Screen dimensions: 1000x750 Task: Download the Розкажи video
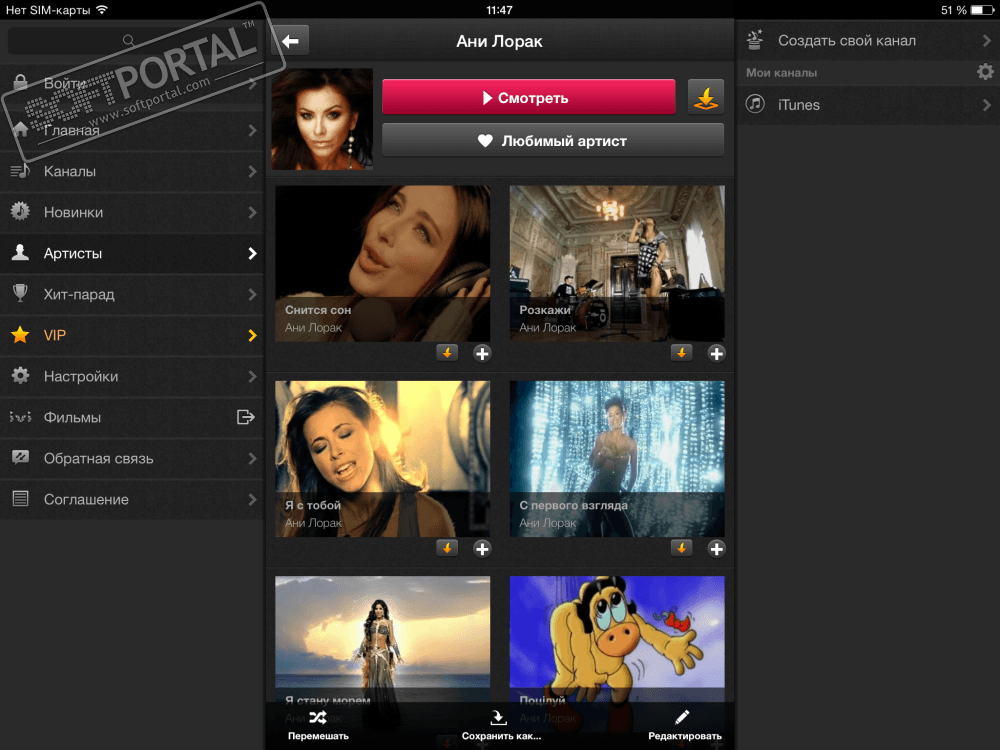[x=681, y=353]
